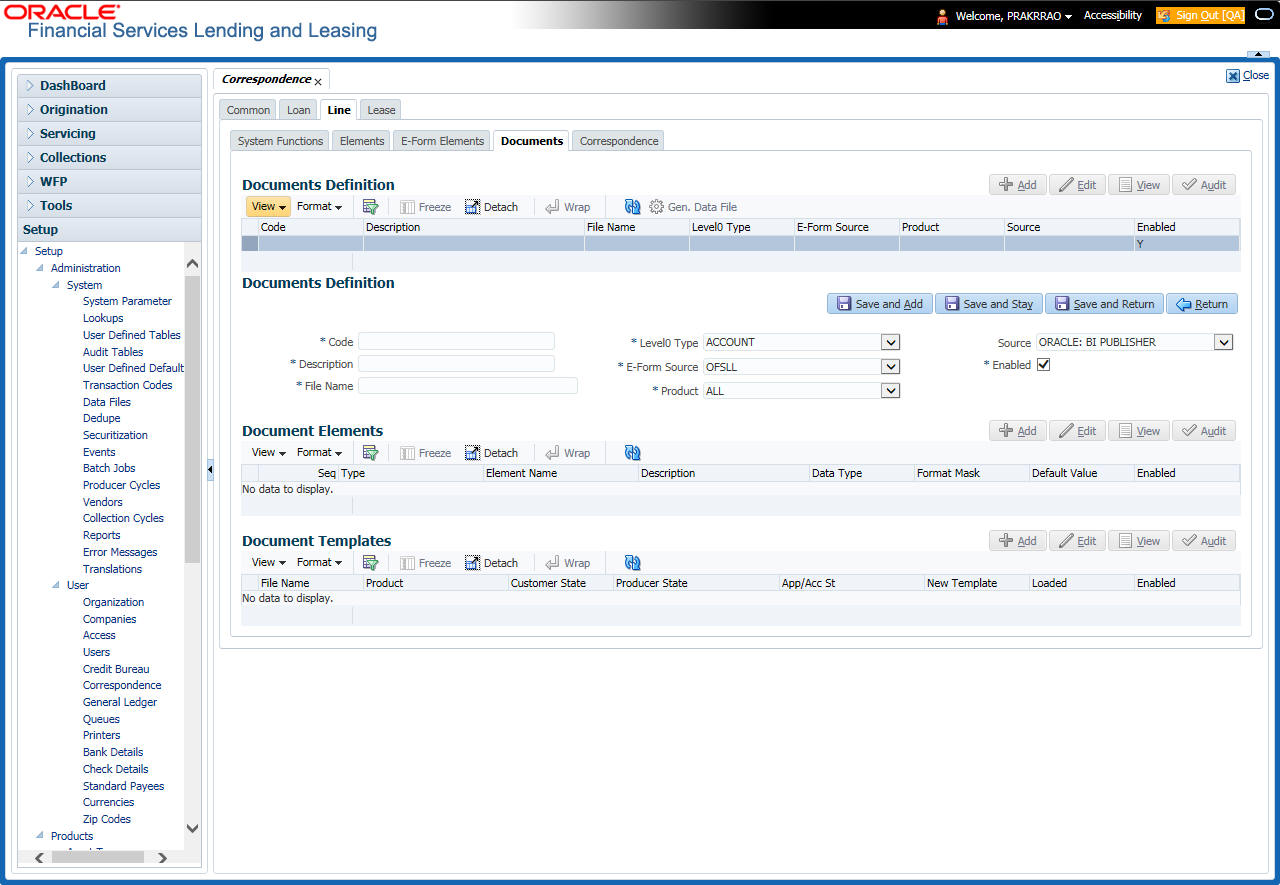
Task: Detach the Documents Definition table
Action: (x=491, y=207)
